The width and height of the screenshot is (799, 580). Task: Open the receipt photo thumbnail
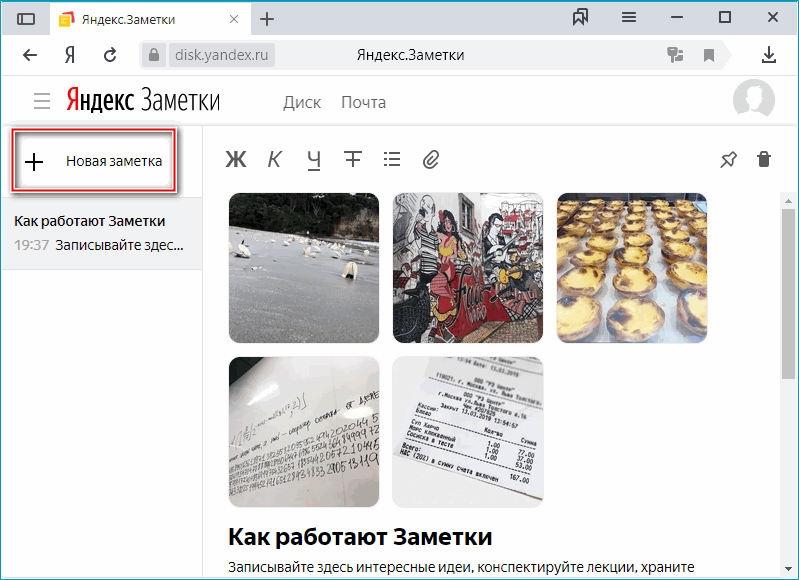click(x=468, y=432)
